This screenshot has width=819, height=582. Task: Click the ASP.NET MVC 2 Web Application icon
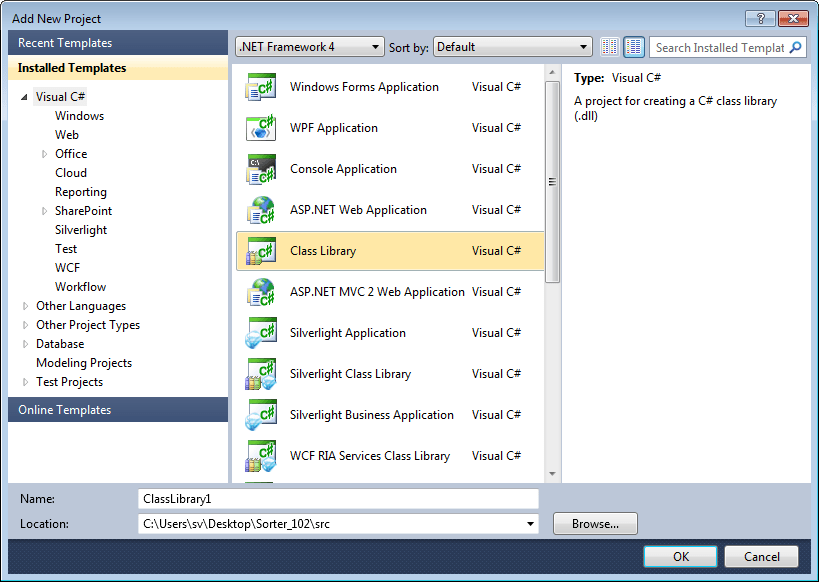[x=261, y=291]
